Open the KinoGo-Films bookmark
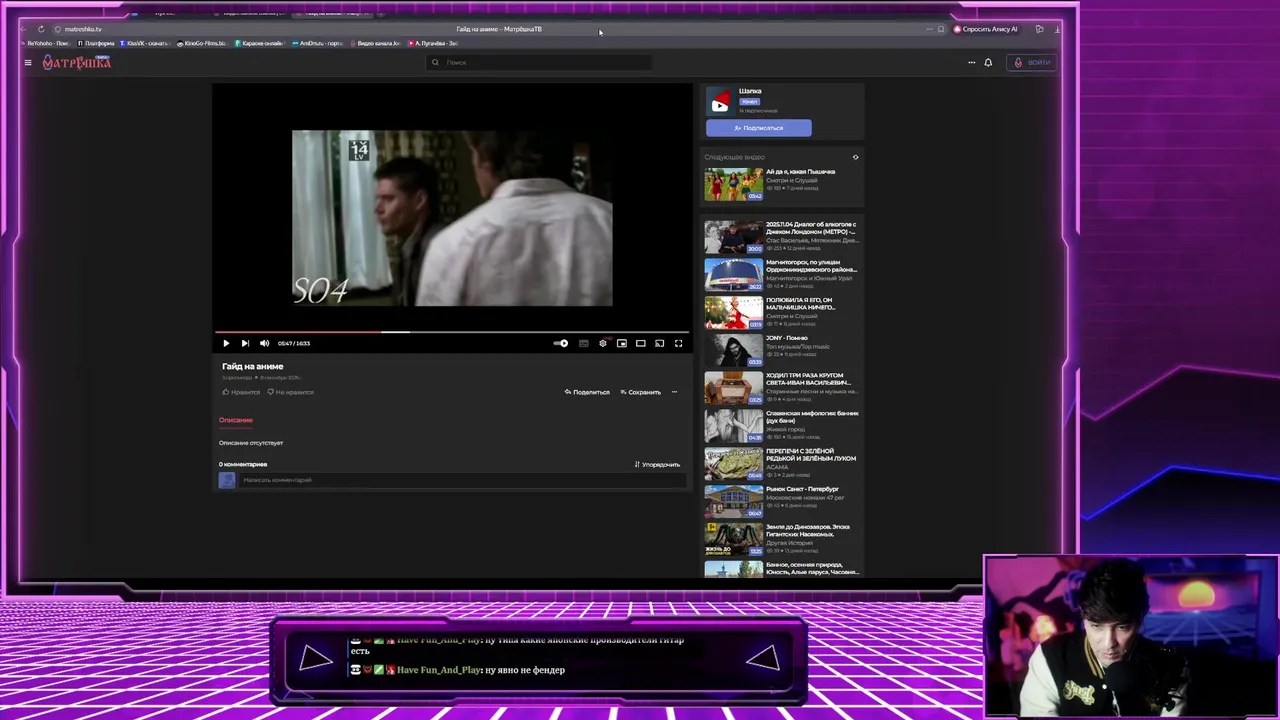 click(x=201, y=43)
